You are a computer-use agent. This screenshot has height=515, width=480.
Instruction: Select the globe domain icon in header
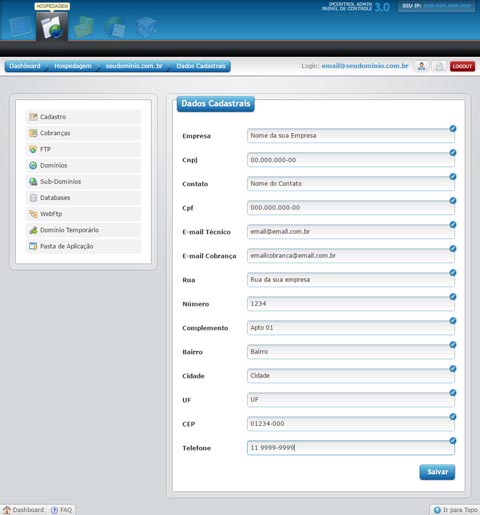(115, 27)
